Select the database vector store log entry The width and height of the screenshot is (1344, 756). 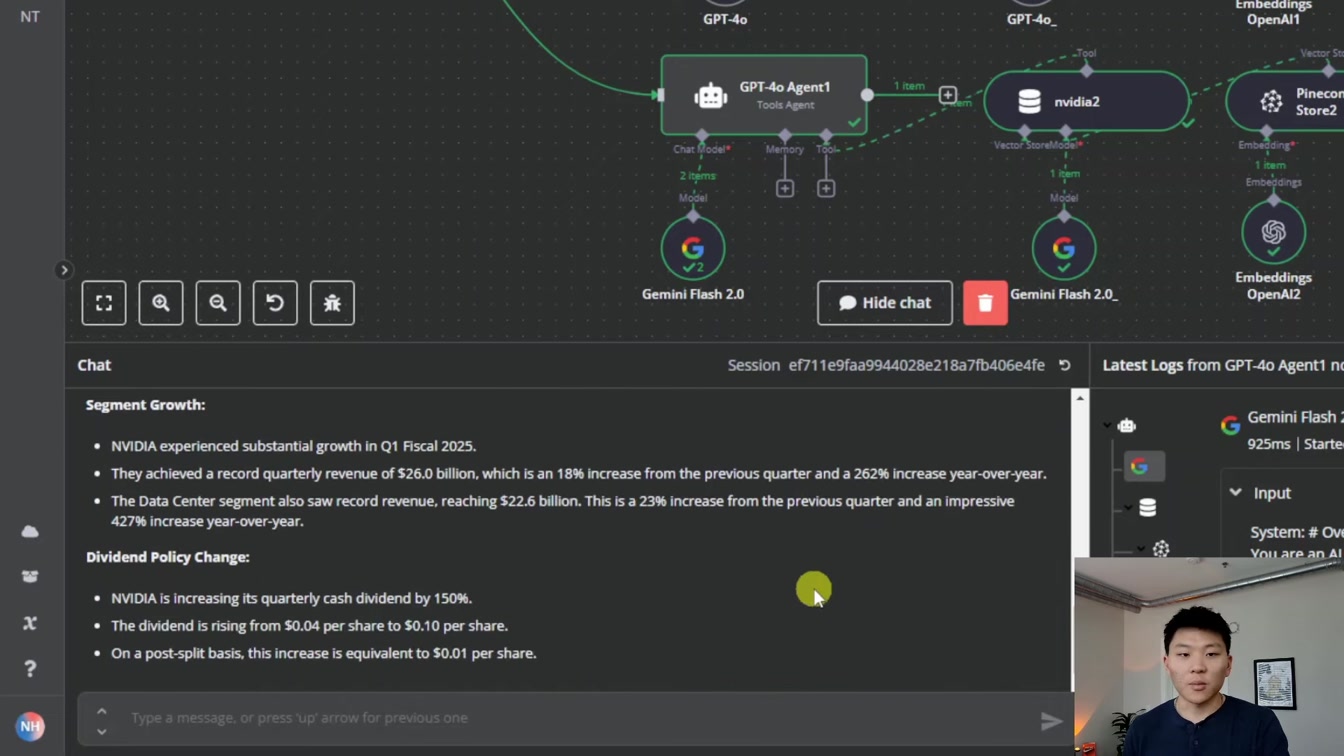click(1148, 507)
